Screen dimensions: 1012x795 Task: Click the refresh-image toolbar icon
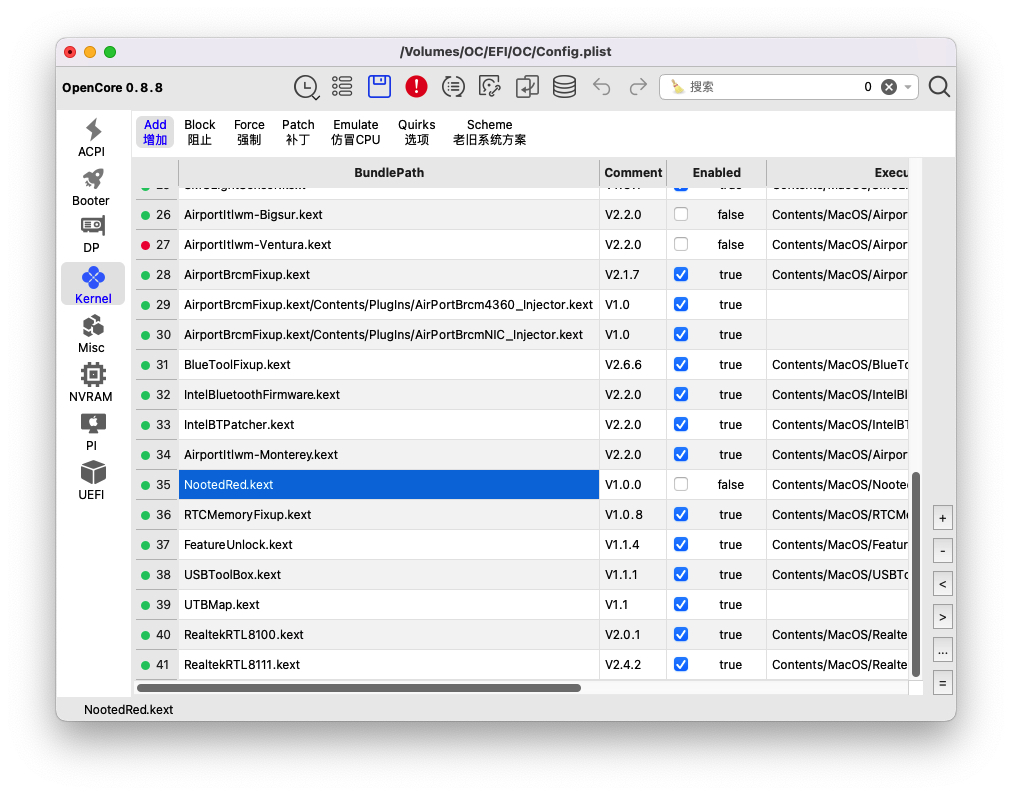pyautogui.click(x=490, y=86)
